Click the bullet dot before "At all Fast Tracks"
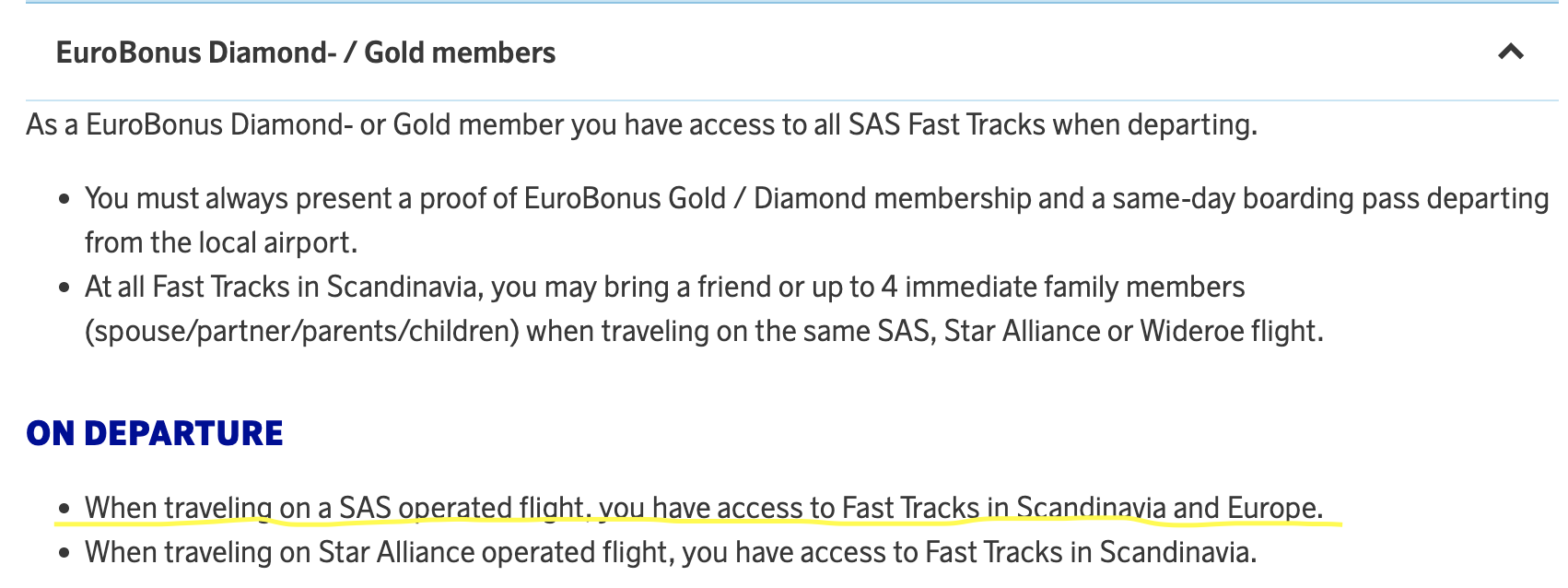Screen dimensions: 1568x588 click(64, 288)
